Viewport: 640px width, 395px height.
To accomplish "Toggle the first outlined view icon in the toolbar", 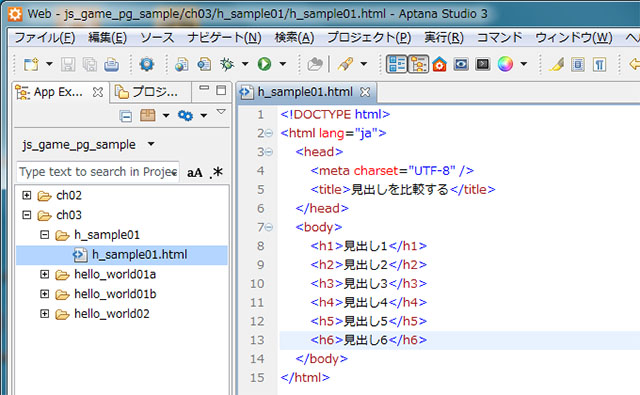I will pos(397,64).
